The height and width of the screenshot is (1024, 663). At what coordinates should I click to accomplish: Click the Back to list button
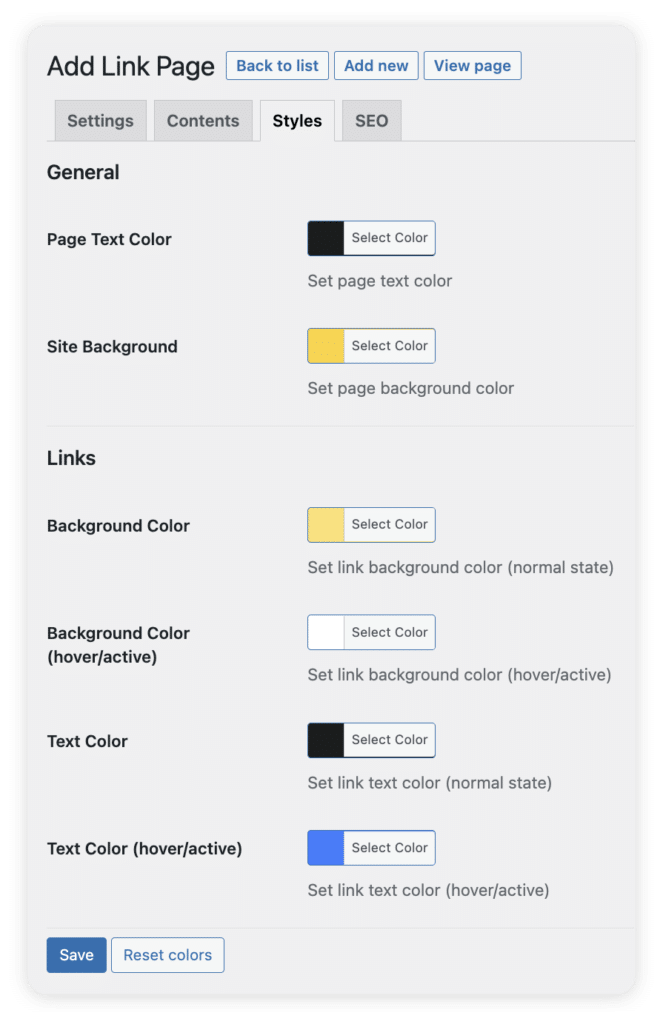[277, 66]
